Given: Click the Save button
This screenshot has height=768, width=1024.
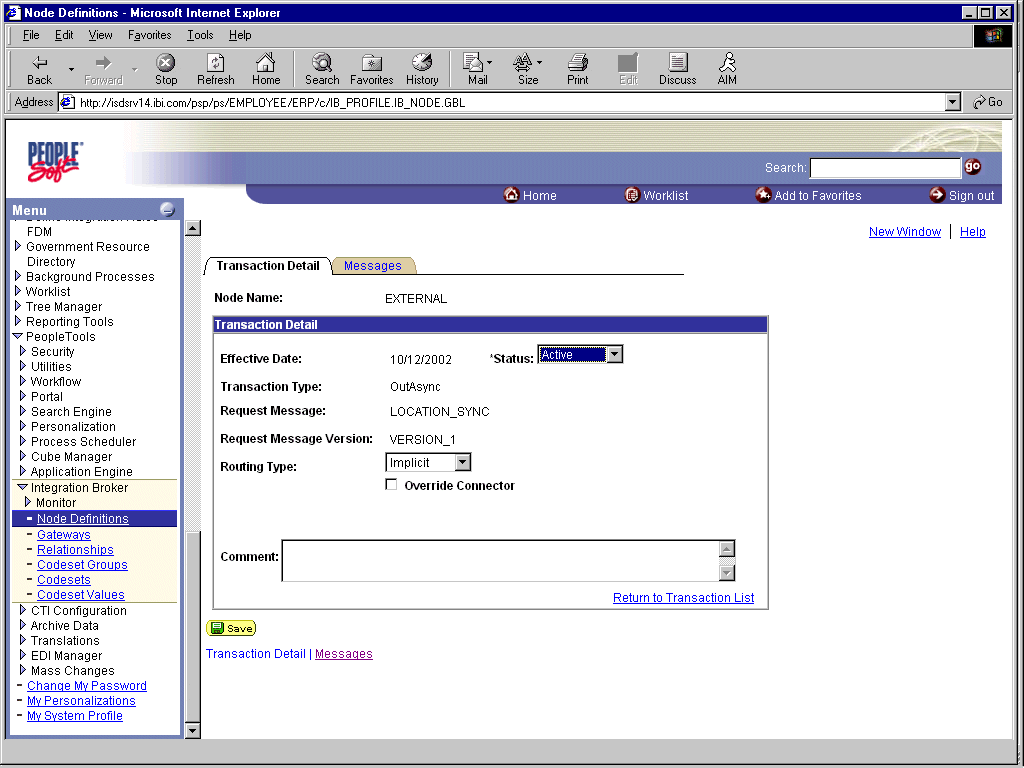Looking at the screenshot, I should [230, 628].
